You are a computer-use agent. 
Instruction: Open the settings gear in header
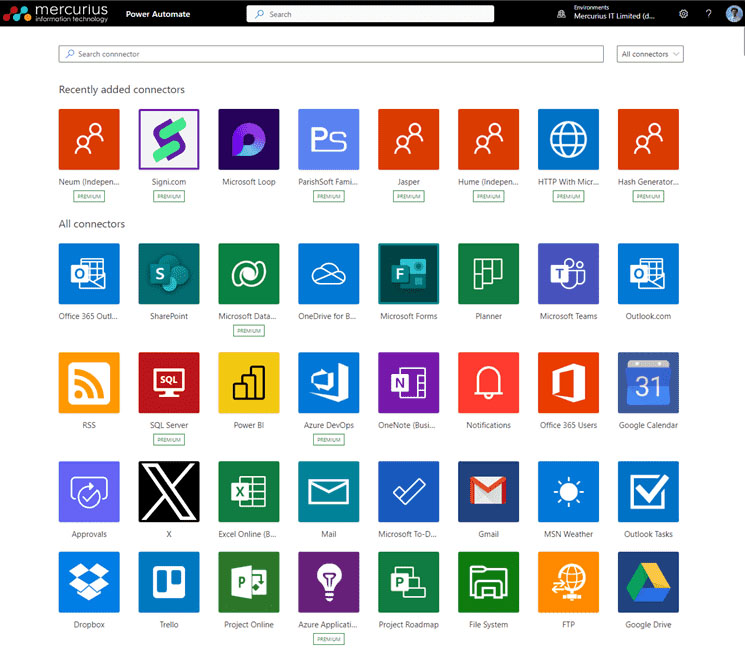(x=683, y=14)
